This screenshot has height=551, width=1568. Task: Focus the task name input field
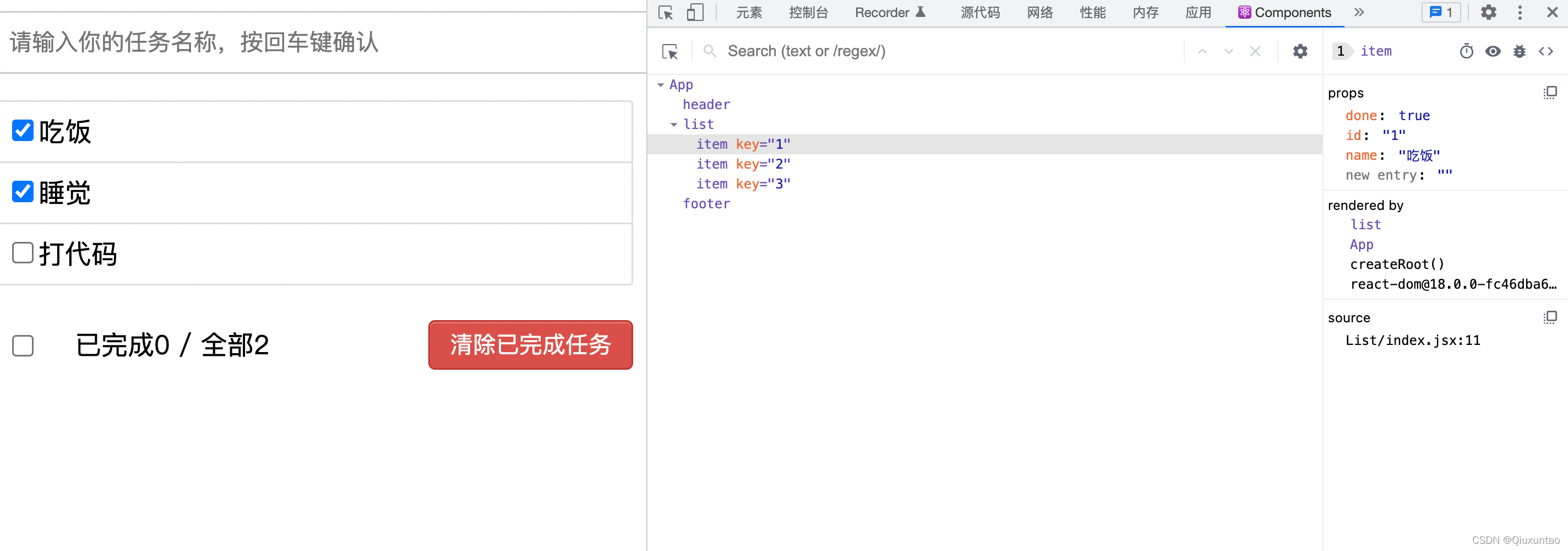323,42
